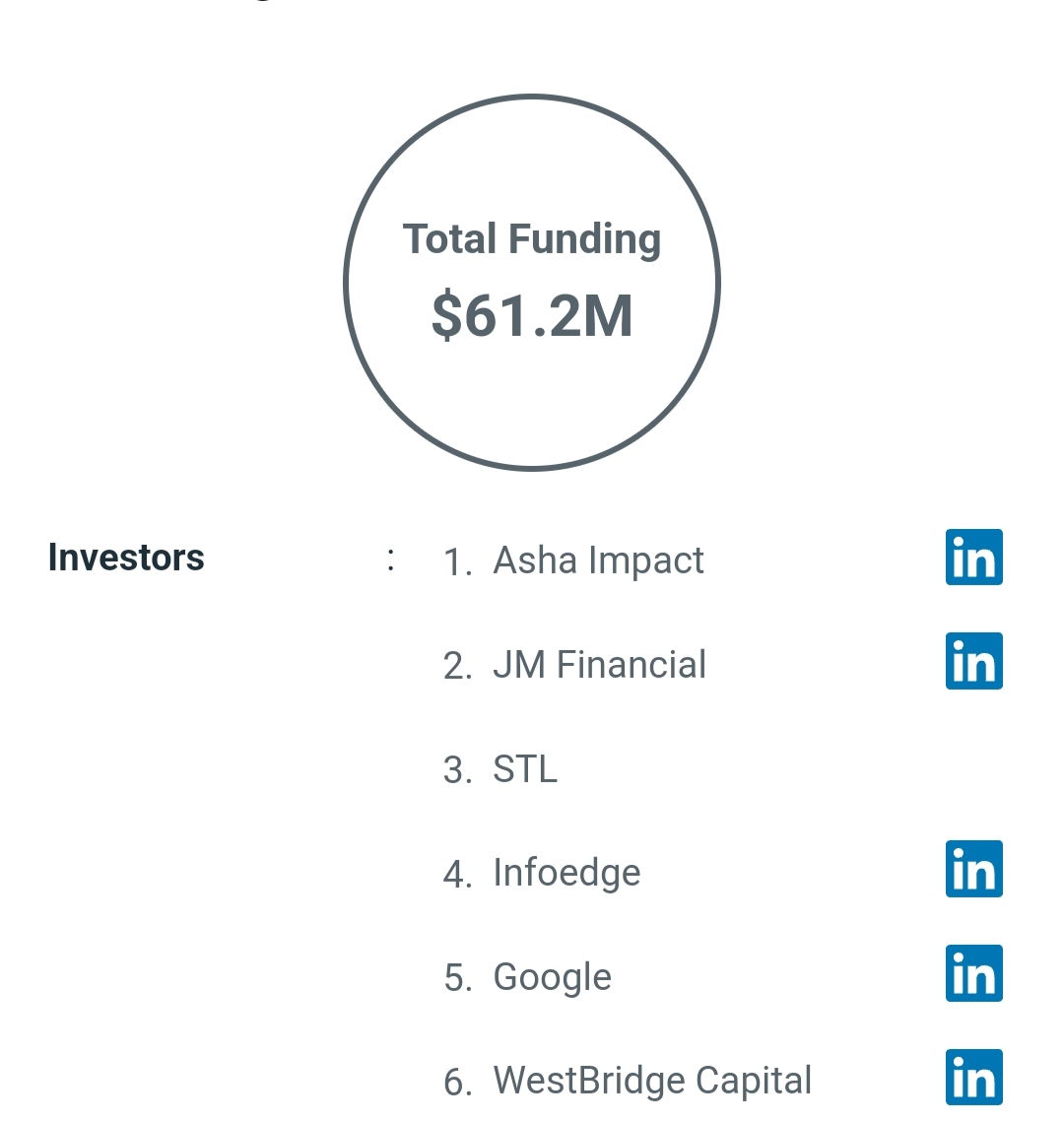Click list number 5 before Google
Viewport: 1064px width, 1122px height.
point(457,978)
